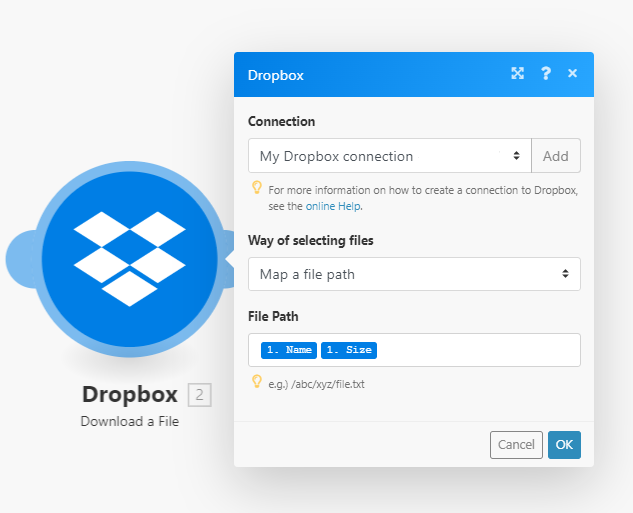Click Add to create a new connection
Viewport: 633px width, 513px height.
pos(555,156)
